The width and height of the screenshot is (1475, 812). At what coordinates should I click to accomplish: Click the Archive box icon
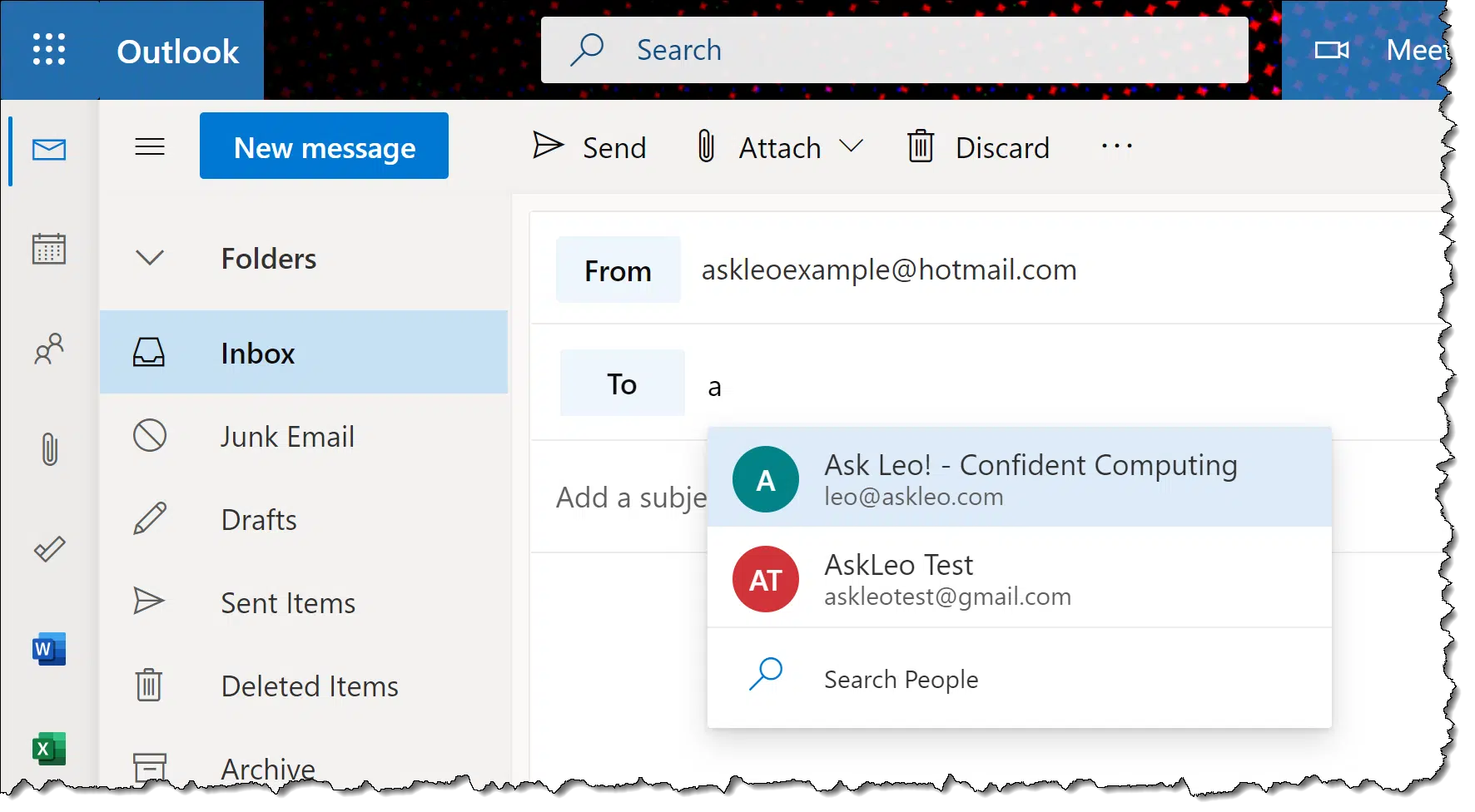click(x=150, y=766)
